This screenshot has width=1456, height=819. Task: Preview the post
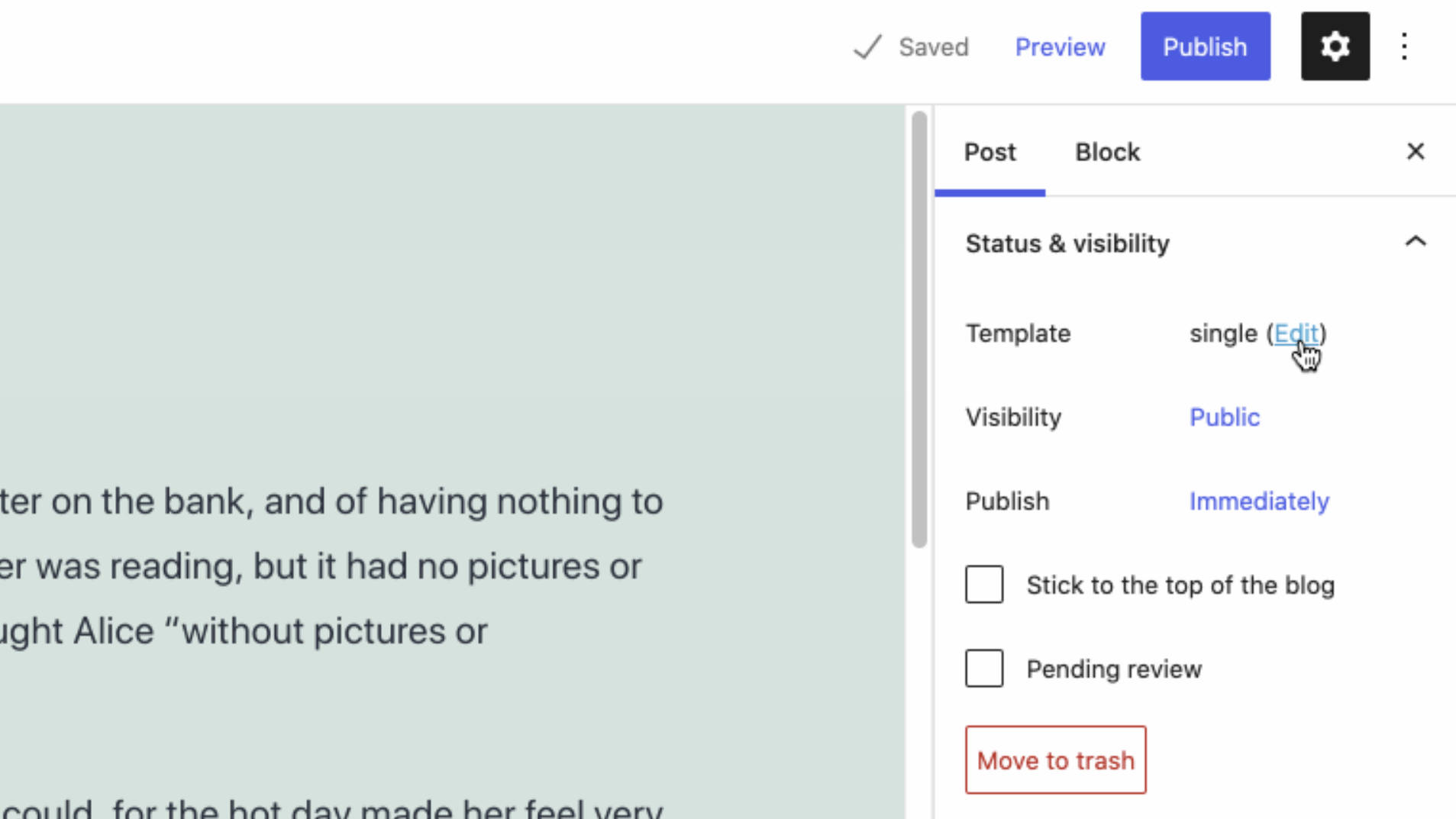pos(1060,46)
